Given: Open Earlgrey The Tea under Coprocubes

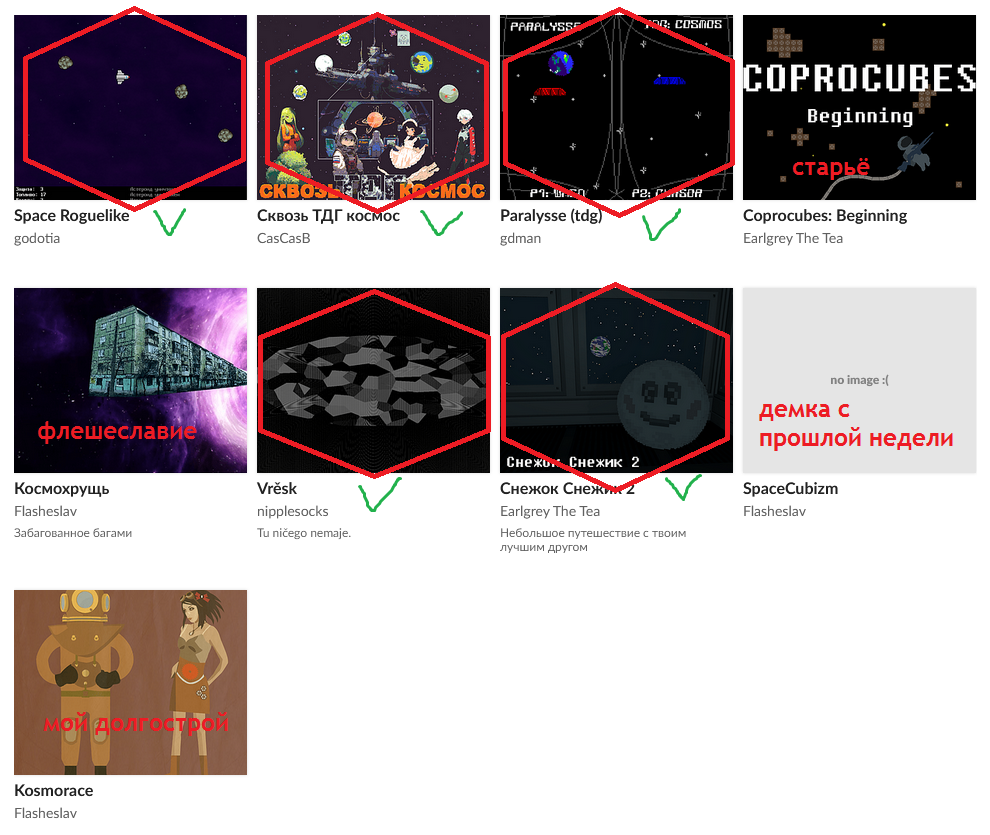Looking at the screenshot, I should 792,239.
